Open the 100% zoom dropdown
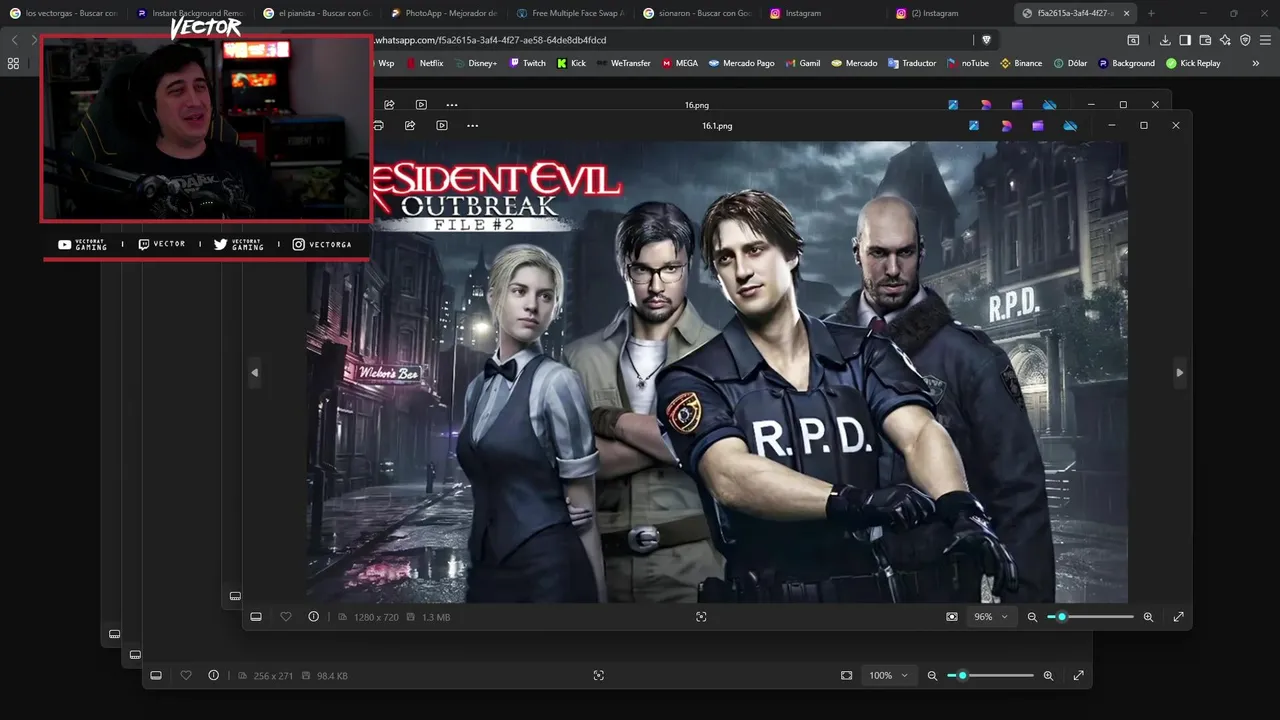The height and width of the screenshot is (720, 1280). [889, 676]
